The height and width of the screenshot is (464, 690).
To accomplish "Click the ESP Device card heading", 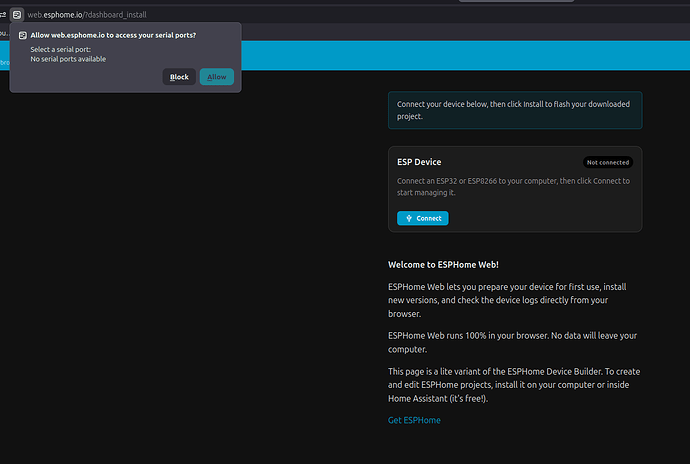I will pos(419,162).
